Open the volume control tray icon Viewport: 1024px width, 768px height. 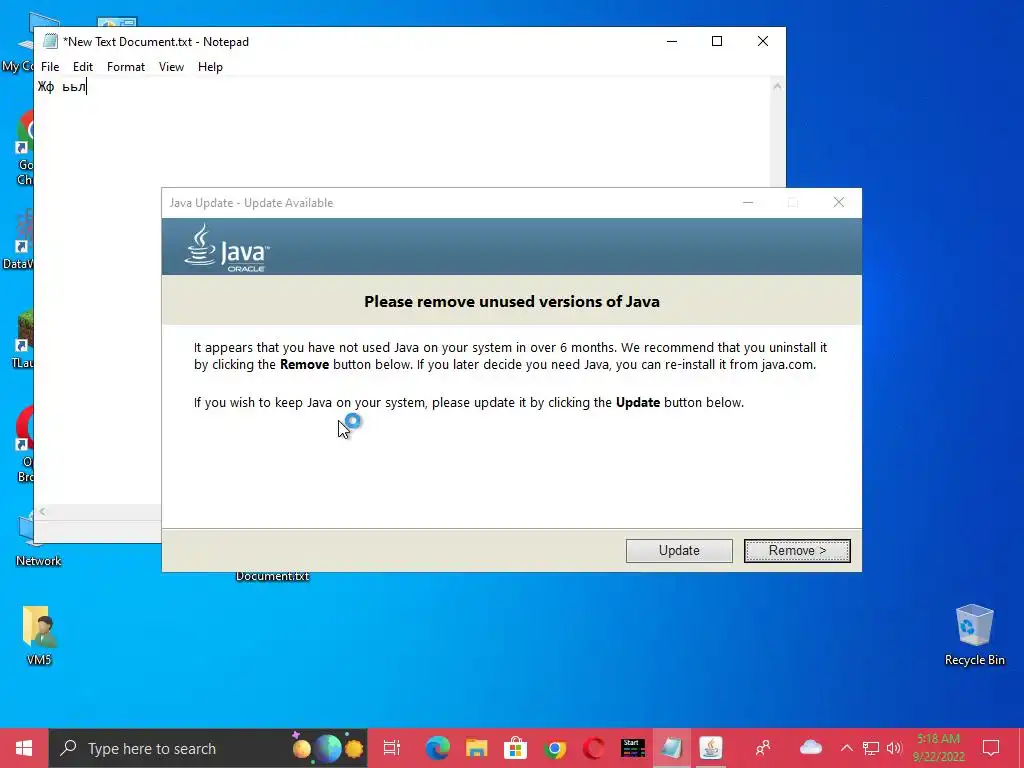[x=895, y=748]
